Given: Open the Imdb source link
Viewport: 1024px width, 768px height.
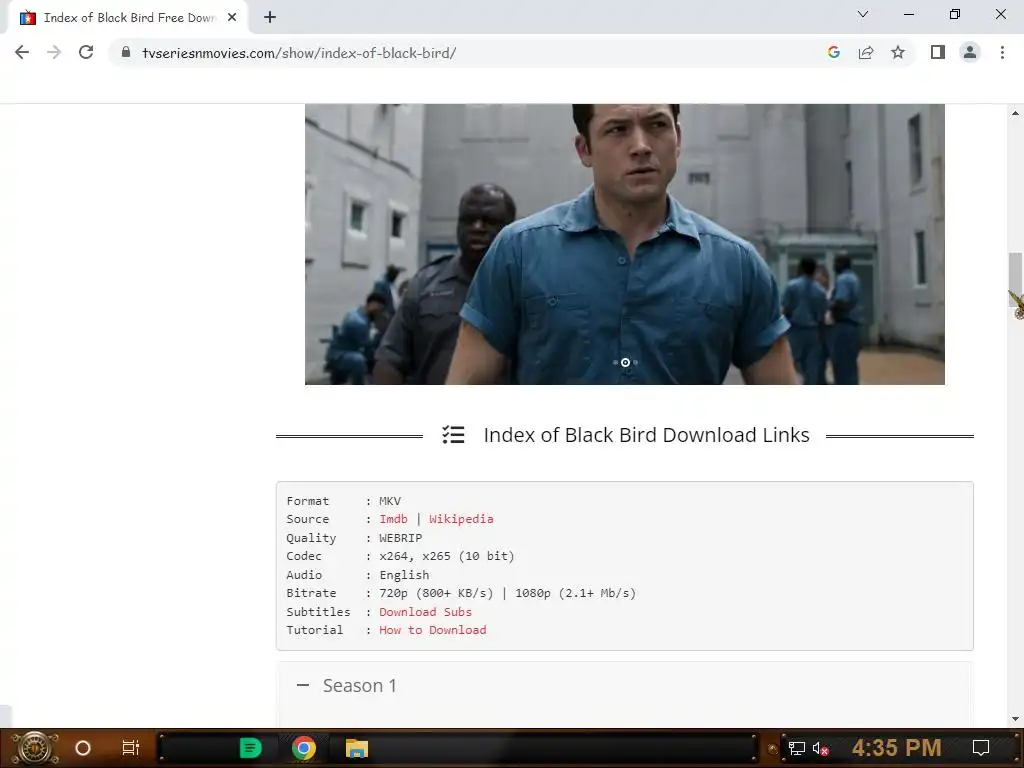Looking at the screenshot, I should tap(393, 519).
